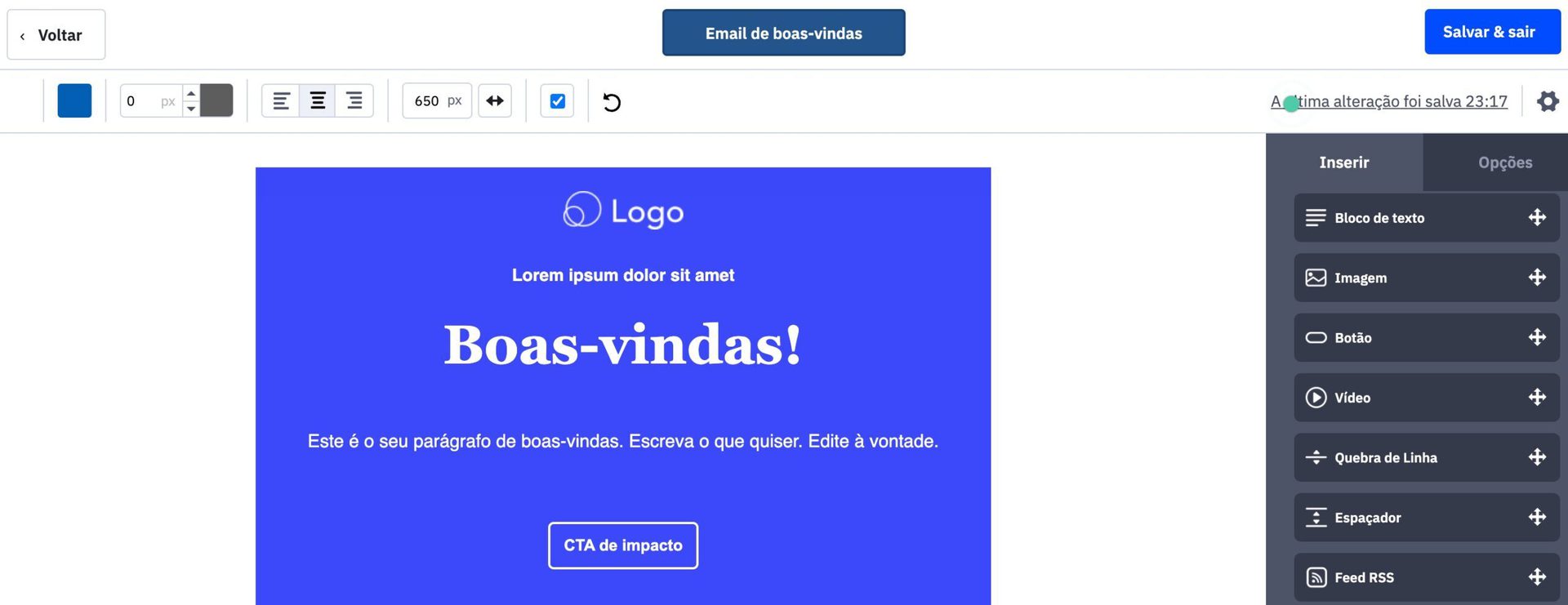Decrease the border px value using down arrow
Screen dimensions: 1568x605
tap(191, 109)
